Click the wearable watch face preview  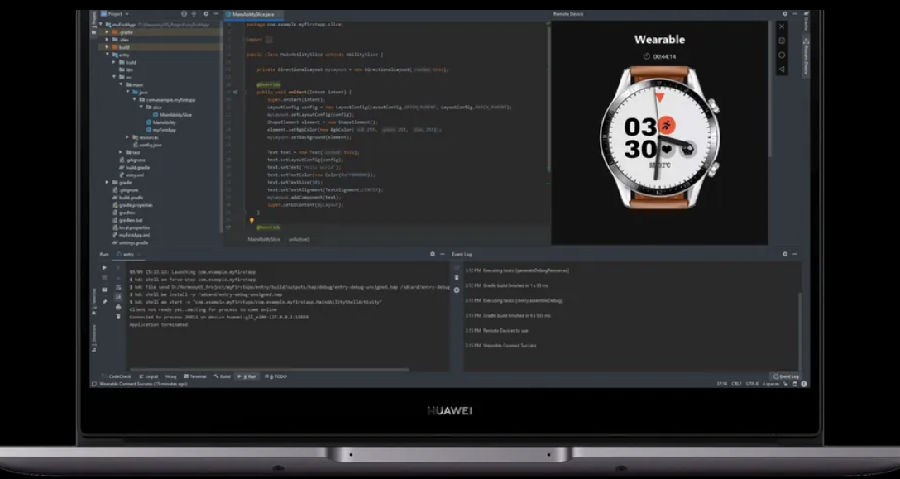659,138
